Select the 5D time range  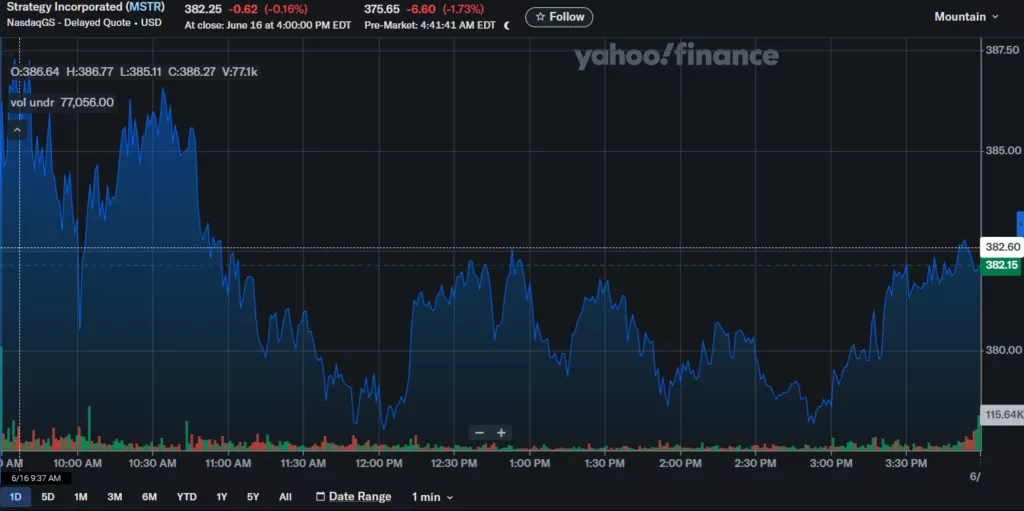click(48, 497)
